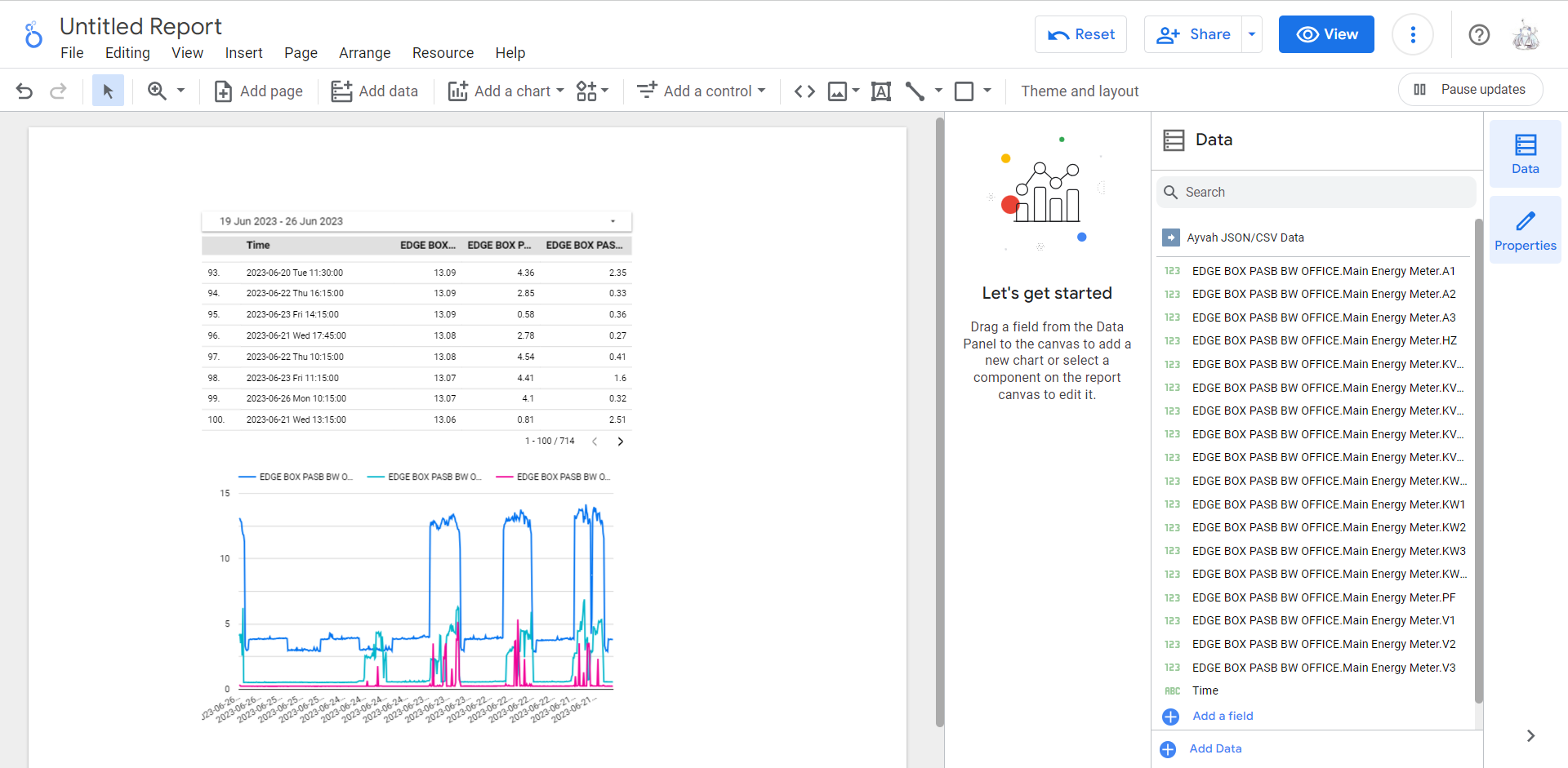Go to next table page arrow
Viewport: 1568px width, 768px height.
coord(621,442)
